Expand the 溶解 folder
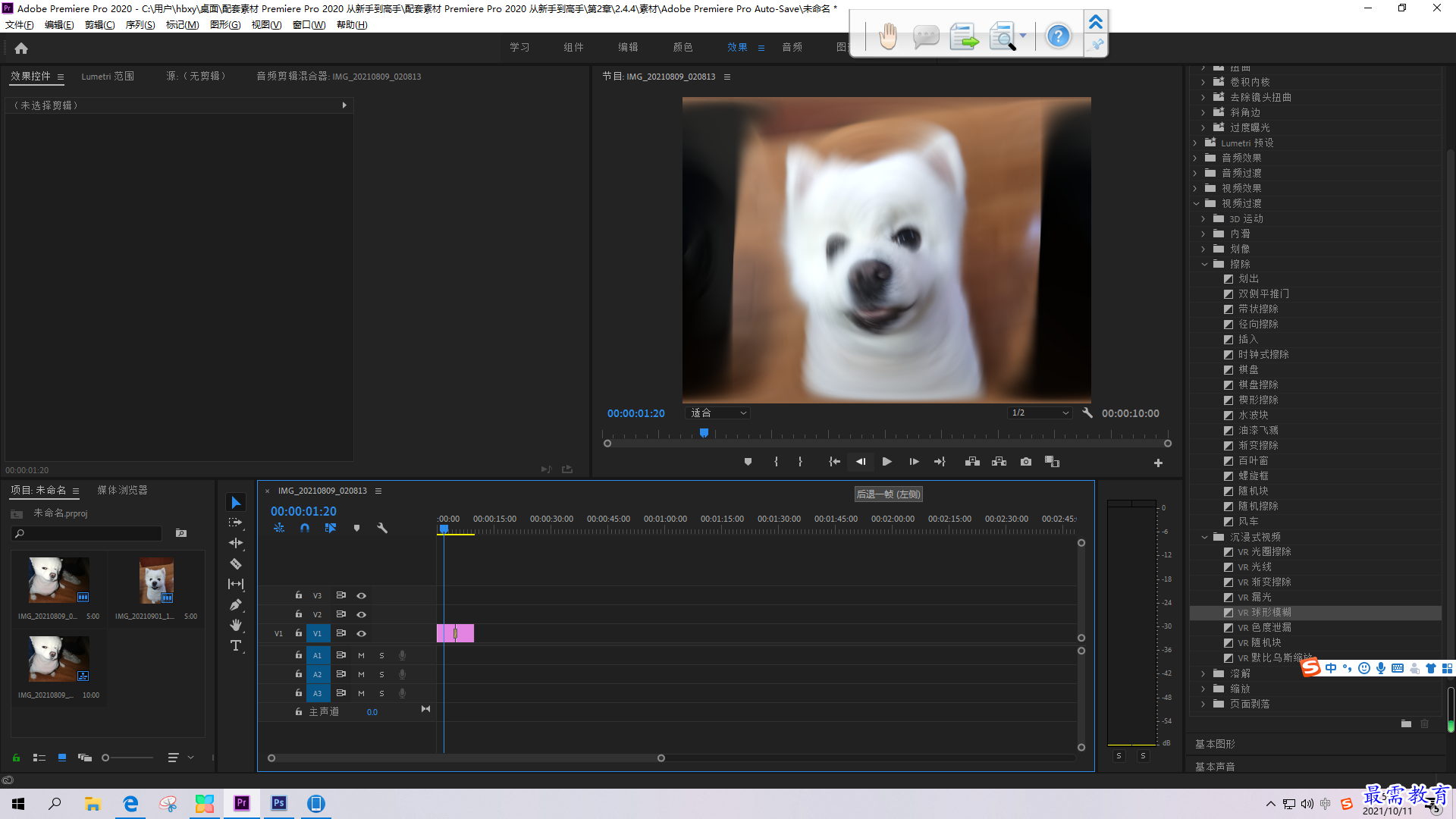1456x819 pixels. 1203,673
